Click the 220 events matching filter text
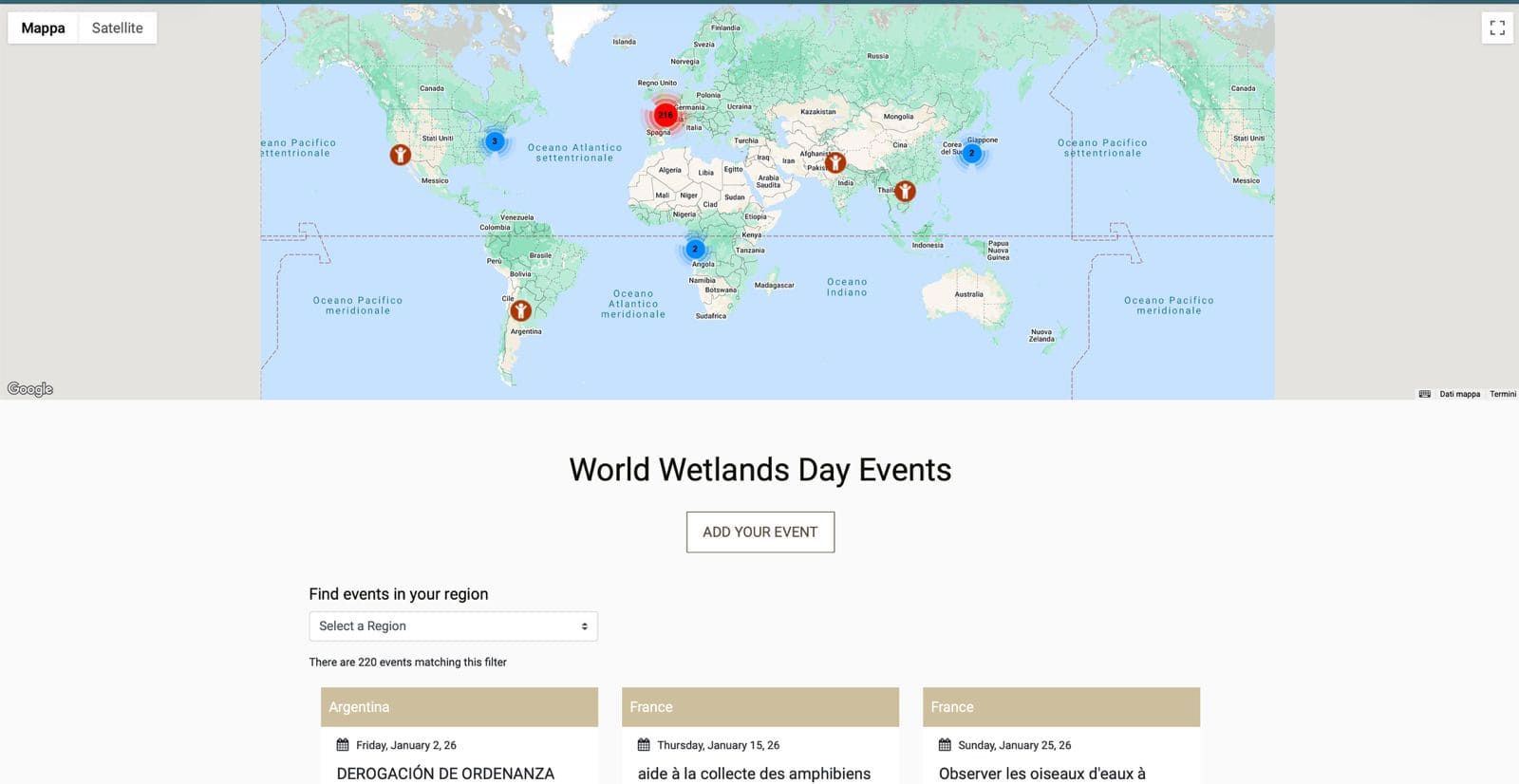Screen dimensions: 1519x784 [x=408, y=663]
